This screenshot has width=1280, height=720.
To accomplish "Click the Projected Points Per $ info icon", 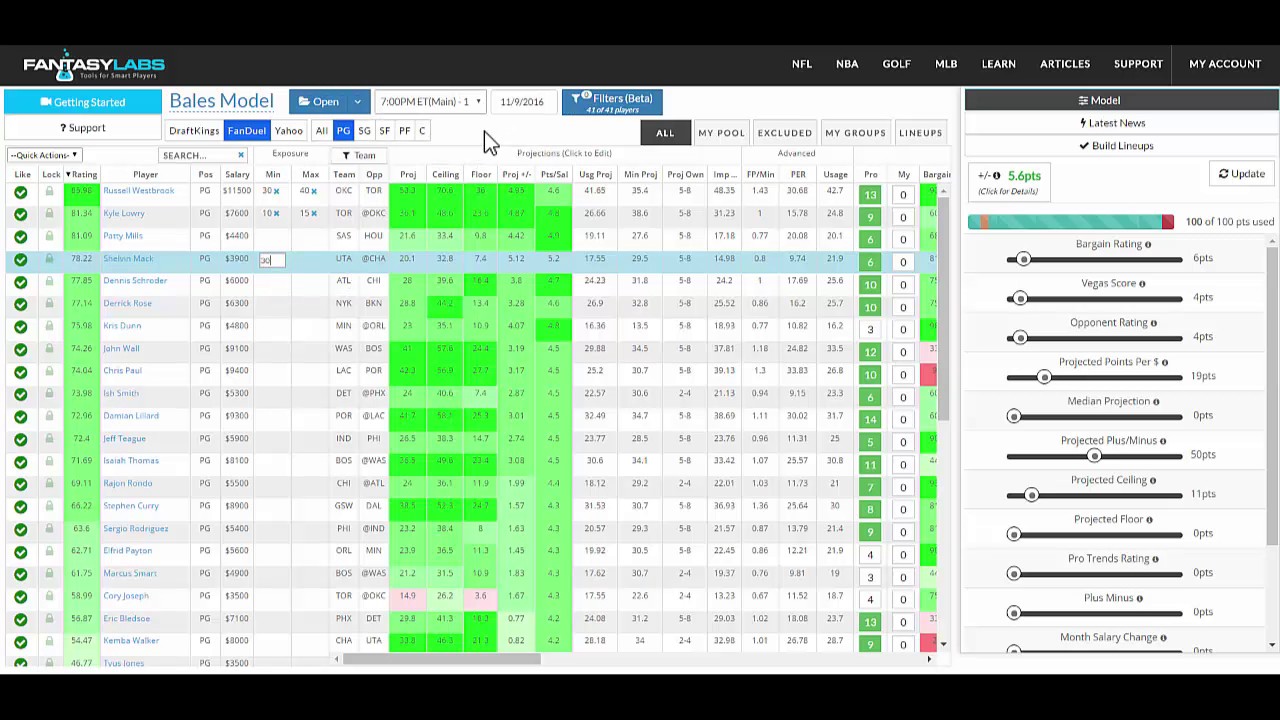I will click(1165, 363).
